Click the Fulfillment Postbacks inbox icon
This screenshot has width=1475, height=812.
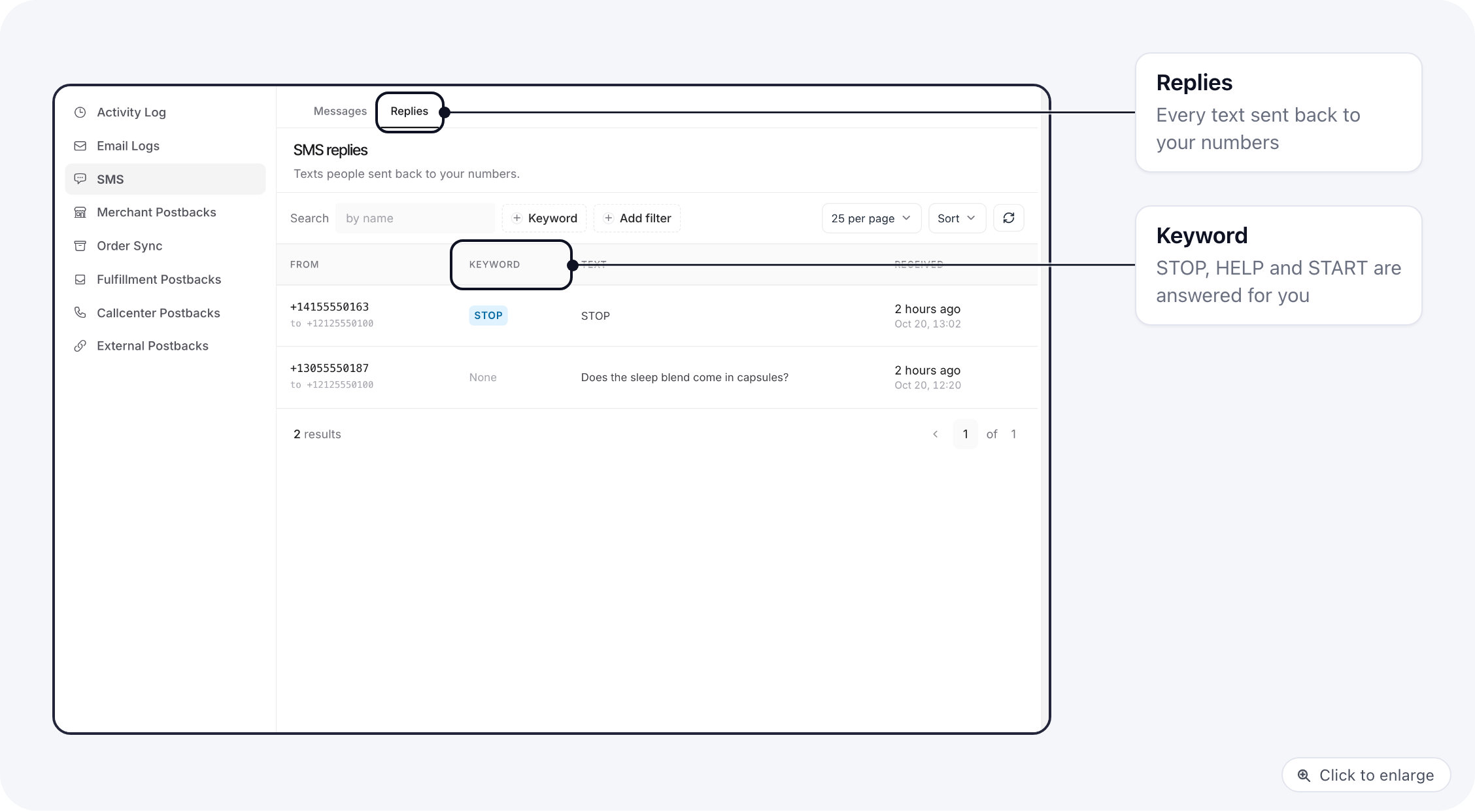[80, 280]
